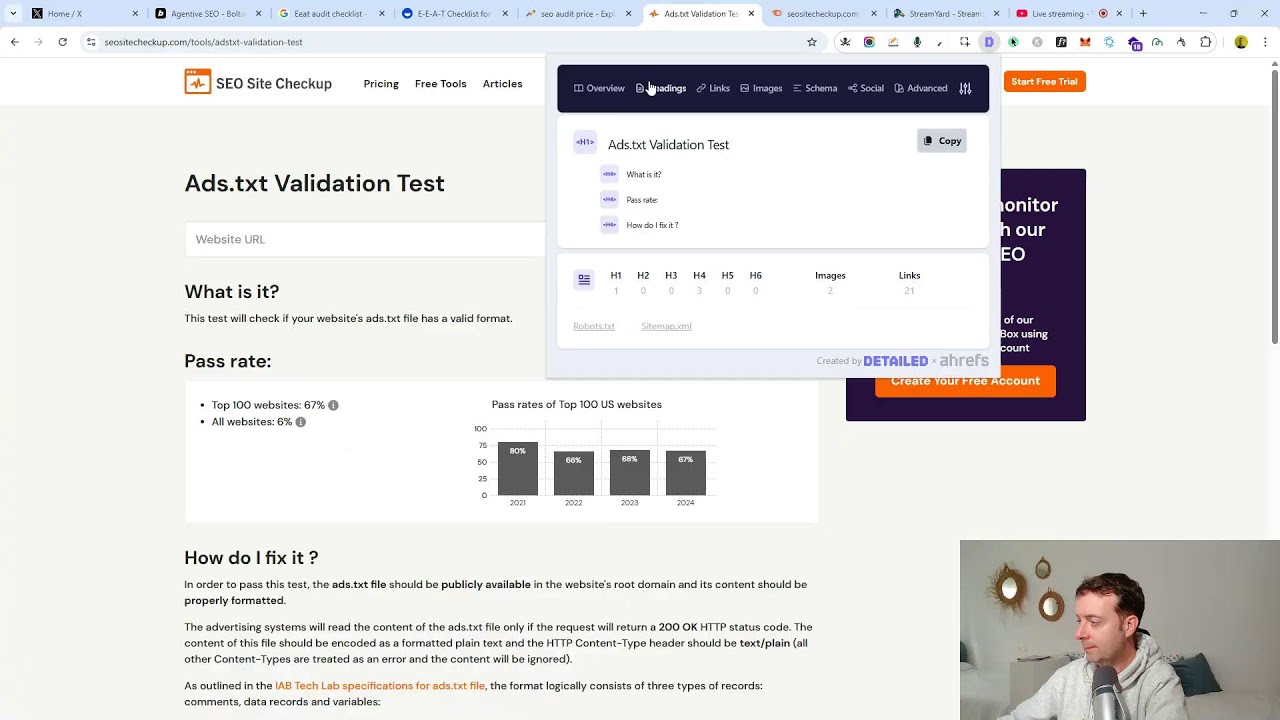Click the microphone extension icon

[x=917, y=42]
